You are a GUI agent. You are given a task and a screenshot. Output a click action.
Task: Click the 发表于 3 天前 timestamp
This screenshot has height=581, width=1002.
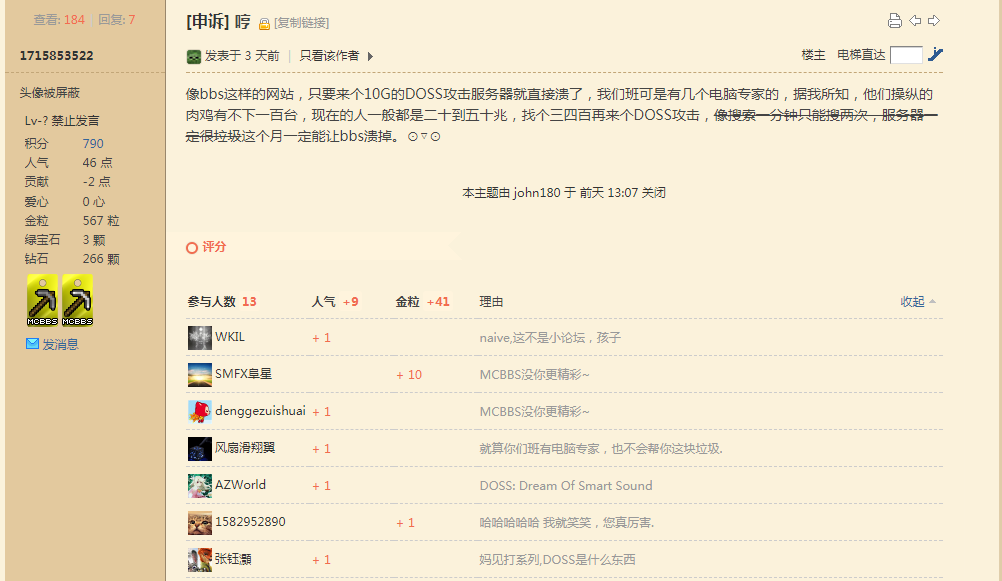click(x=242, y=56)
